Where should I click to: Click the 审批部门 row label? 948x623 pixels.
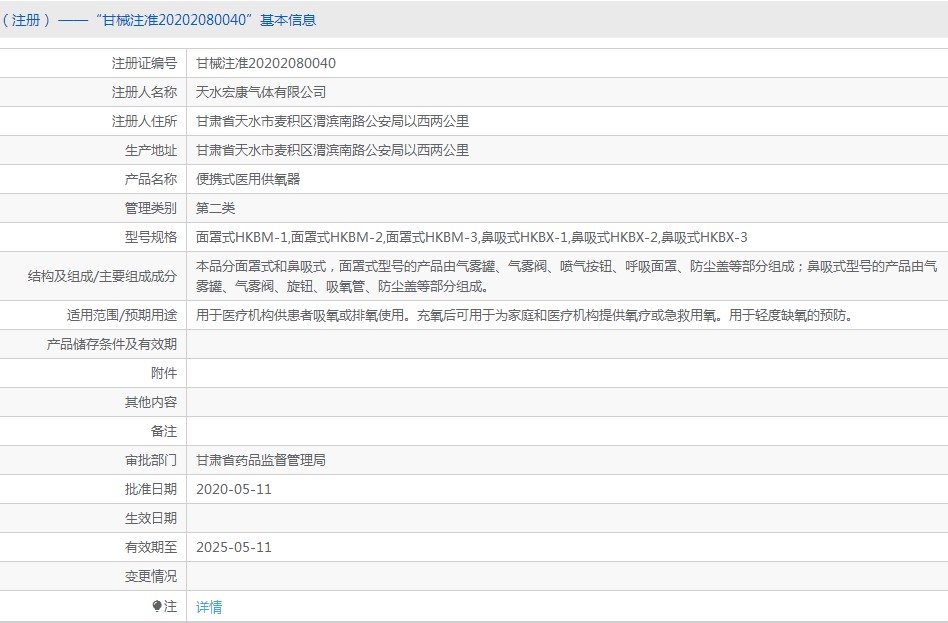point(151,460)
